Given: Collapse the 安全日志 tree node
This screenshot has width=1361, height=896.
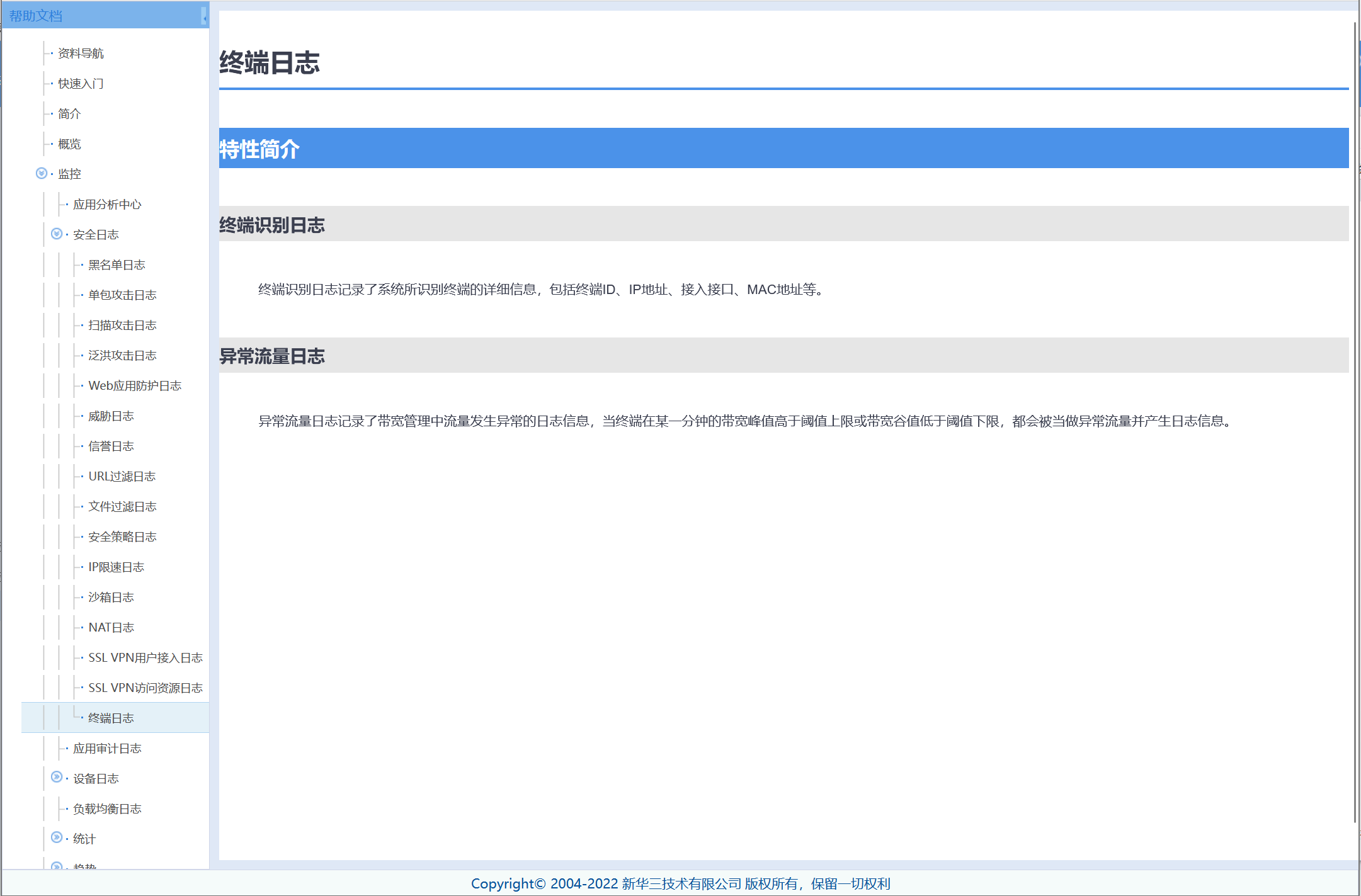Looking at the screenshot, I should pos(57,234).
